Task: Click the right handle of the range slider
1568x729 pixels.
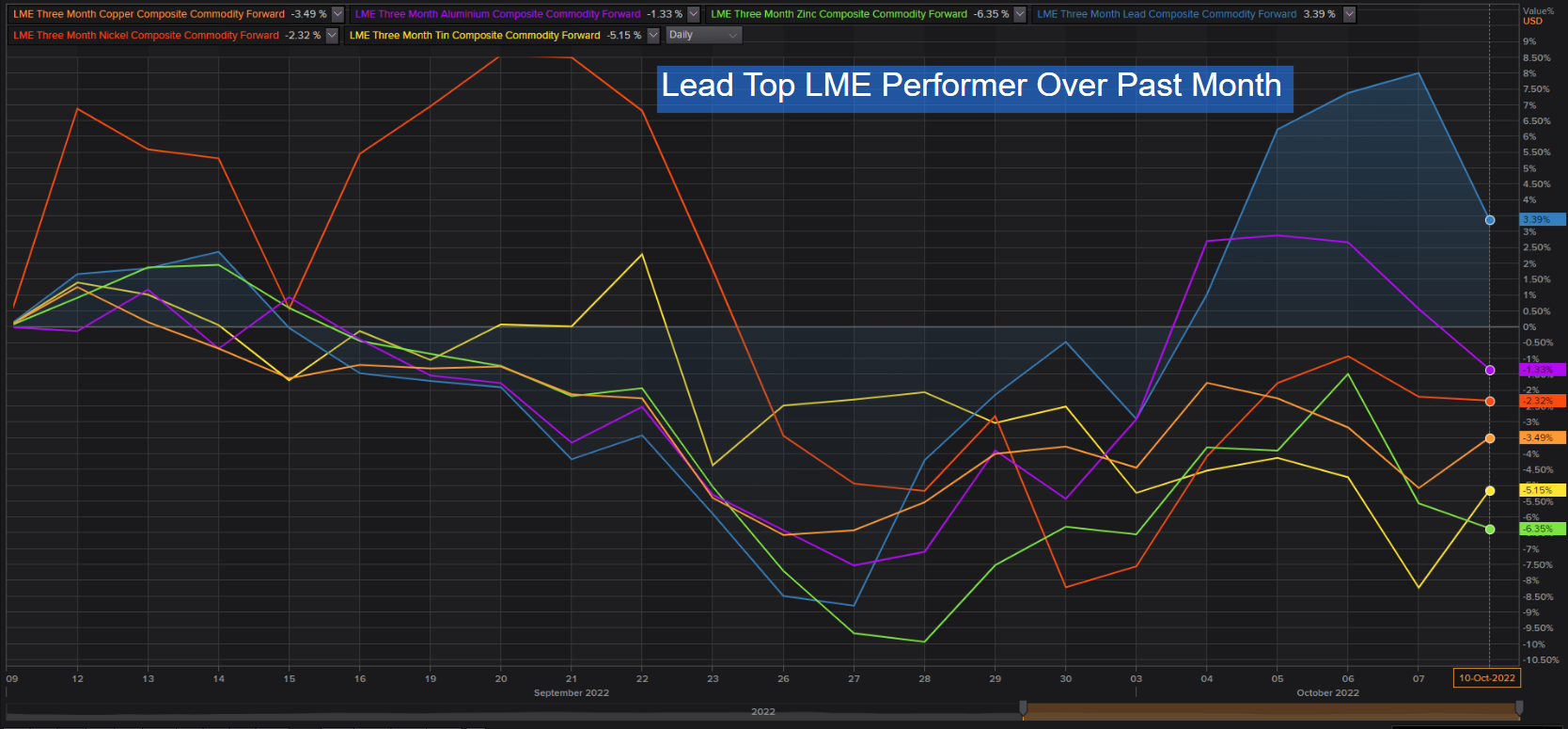Action: coord(1519,707)
